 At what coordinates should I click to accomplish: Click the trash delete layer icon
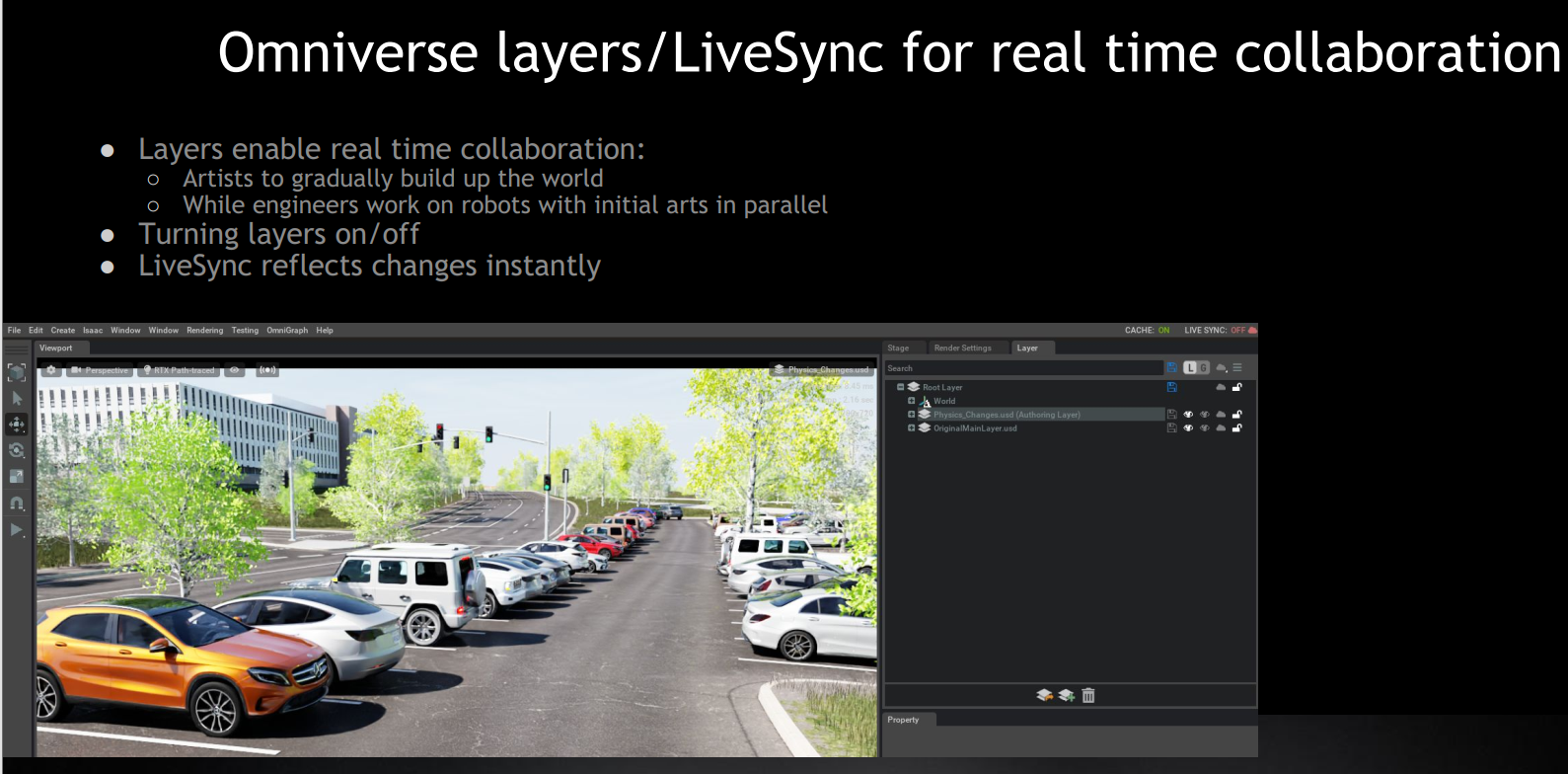[1088, 695]
